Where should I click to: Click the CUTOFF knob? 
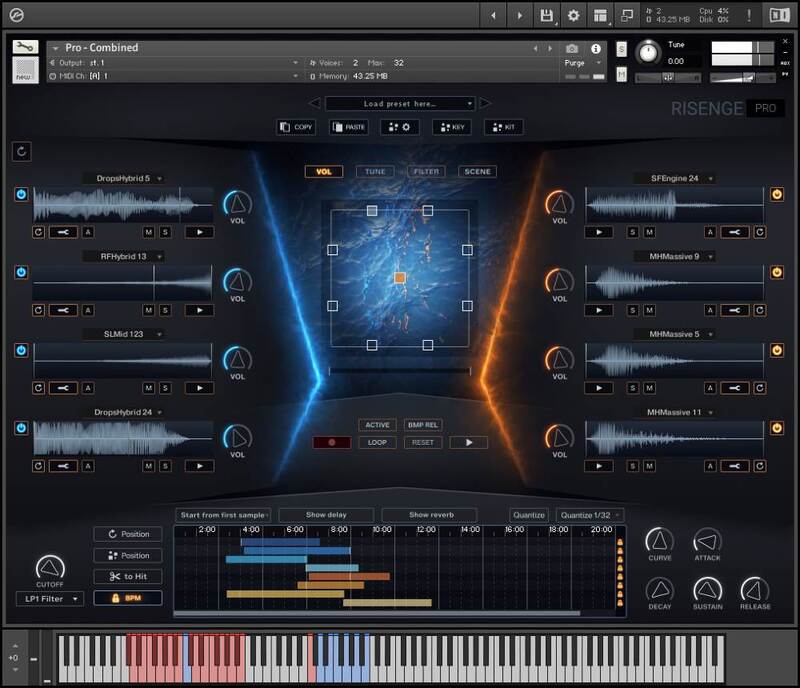pyautogui.click(x=49, y=568)
